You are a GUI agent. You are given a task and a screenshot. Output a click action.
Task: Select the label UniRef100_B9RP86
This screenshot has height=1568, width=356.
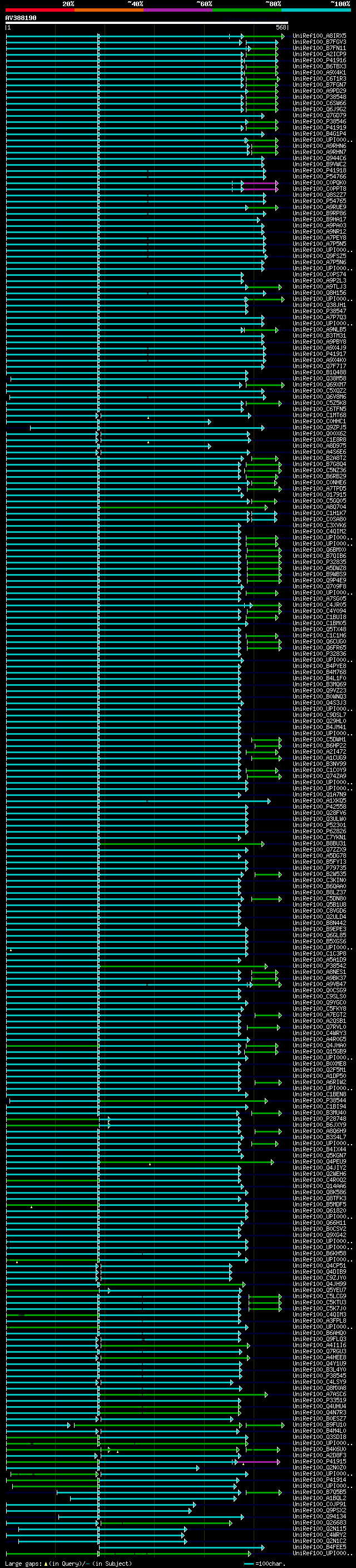click(x=319, y=213)
